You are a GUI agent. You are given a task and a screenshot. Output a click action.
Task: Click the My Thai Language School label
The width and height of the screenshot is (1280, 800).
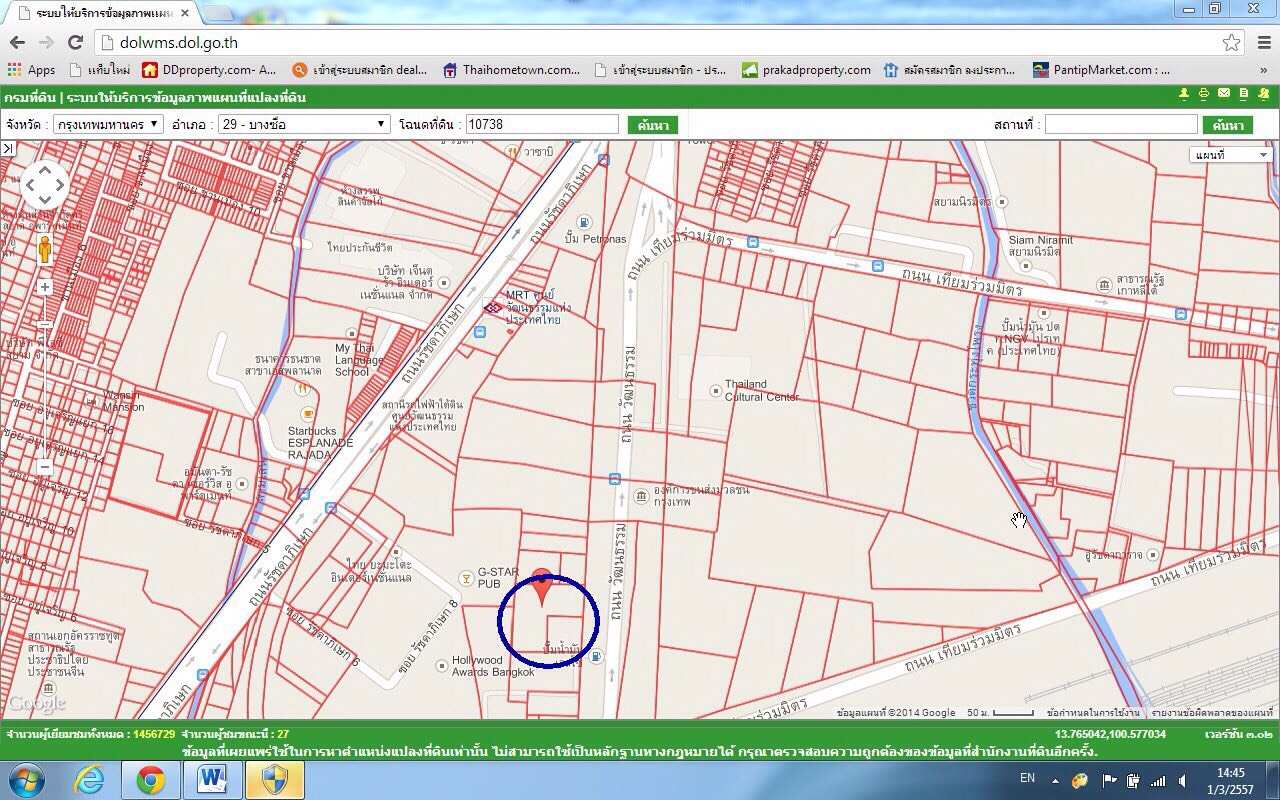pyautogui.click(x=358, y=360)
